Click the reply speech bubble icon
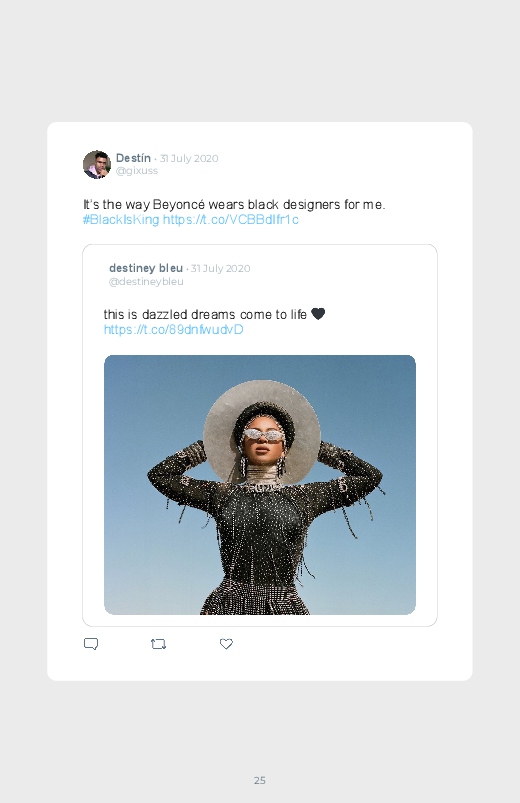 tap(91, 644)
